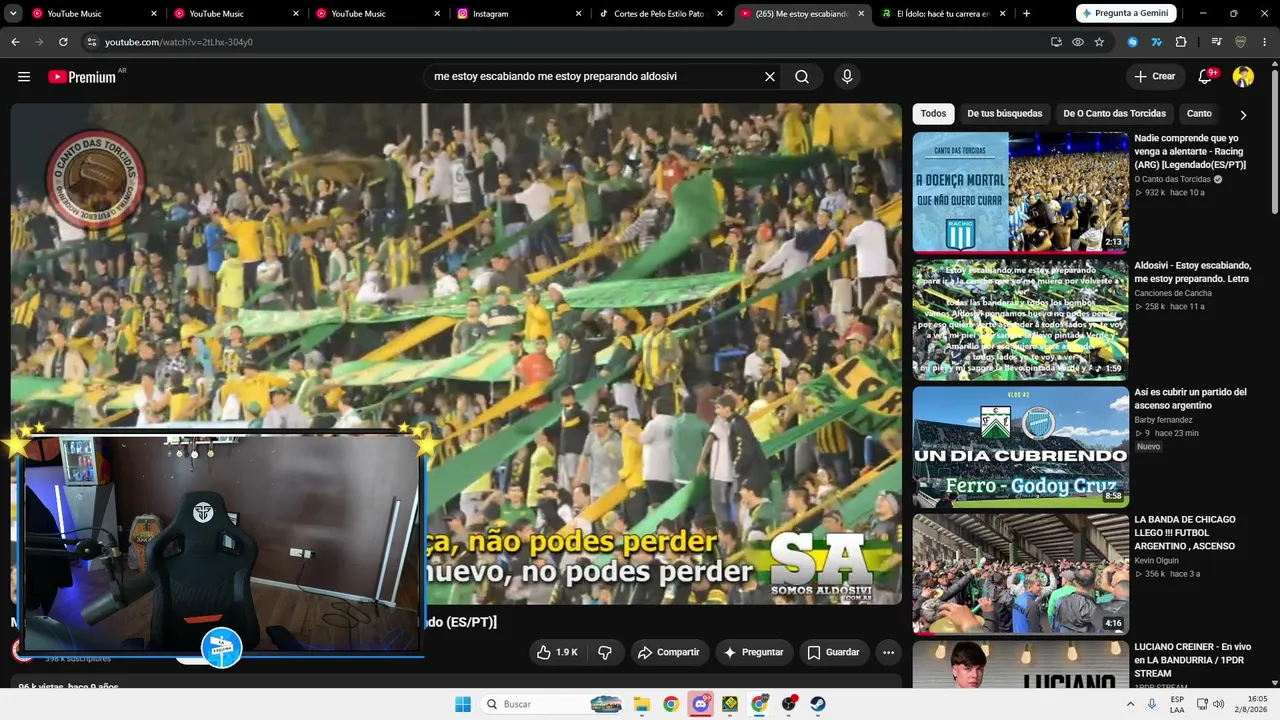Select the De tus búsquedas chip
The height and width of the screenshot is (720, 1280).
[1004, 114]
